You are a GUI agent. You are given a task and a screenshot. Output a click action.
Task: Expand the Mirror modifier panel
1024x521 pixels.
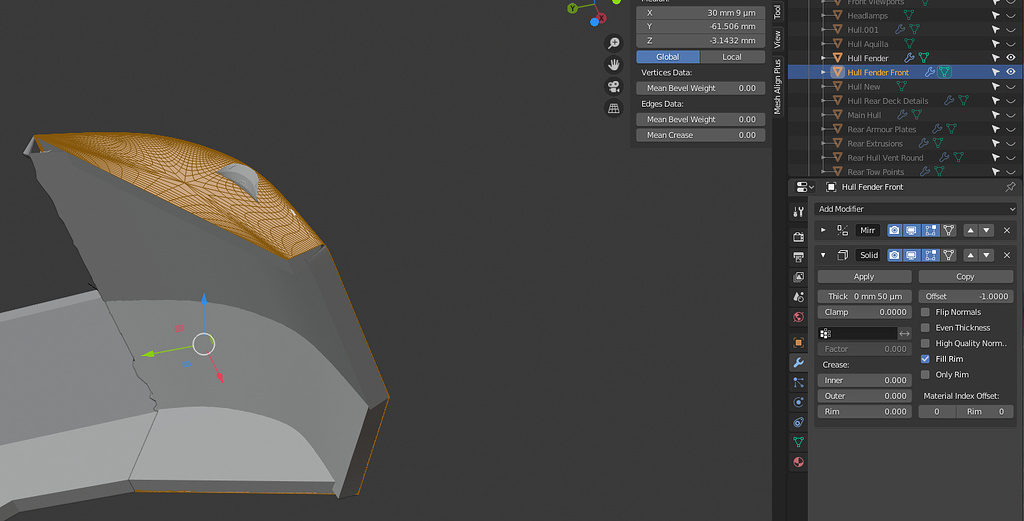click(823, 230)
